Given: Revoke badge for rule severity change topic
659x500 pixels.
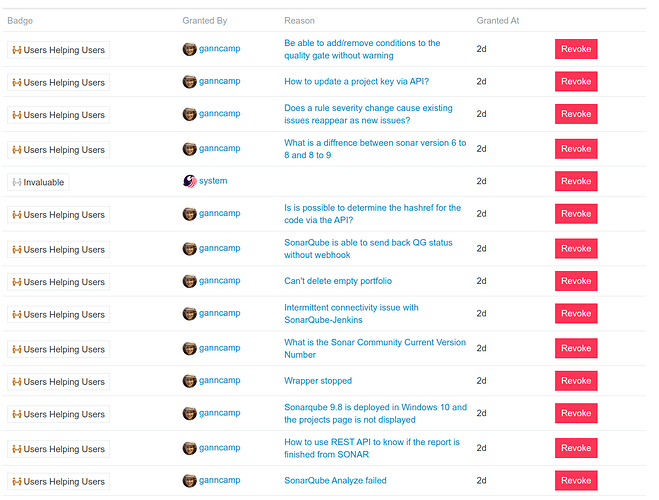Looking at the screenshot, I should point(576,114).
